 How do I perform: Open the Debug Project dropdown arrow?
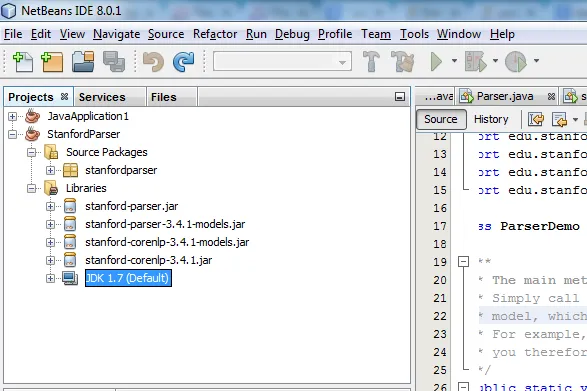(x=495, y=61)
